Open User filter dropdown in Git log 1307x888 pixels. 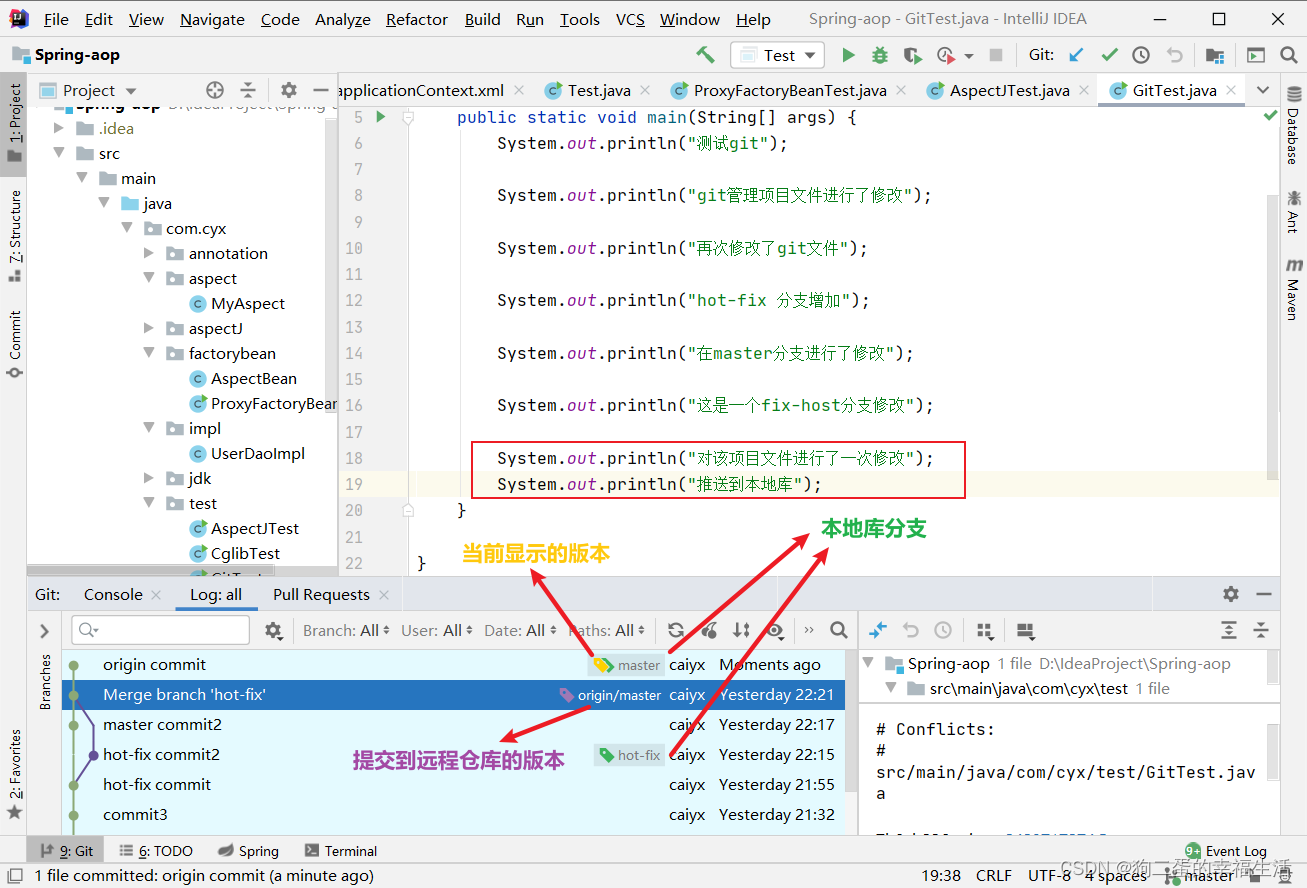point(439,630)
